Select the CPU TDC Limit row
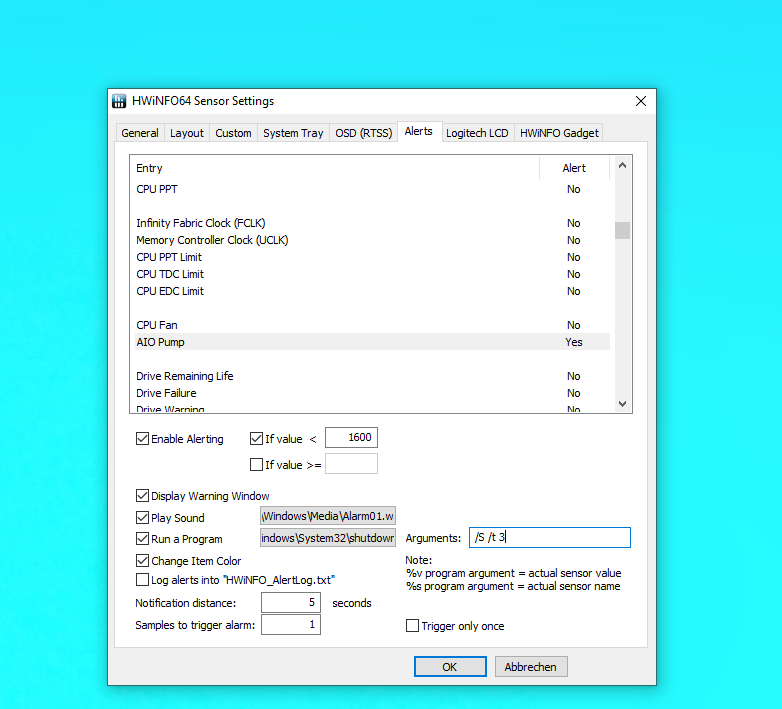Viewport: 782px width, 709px height. (x=372, y=274)
